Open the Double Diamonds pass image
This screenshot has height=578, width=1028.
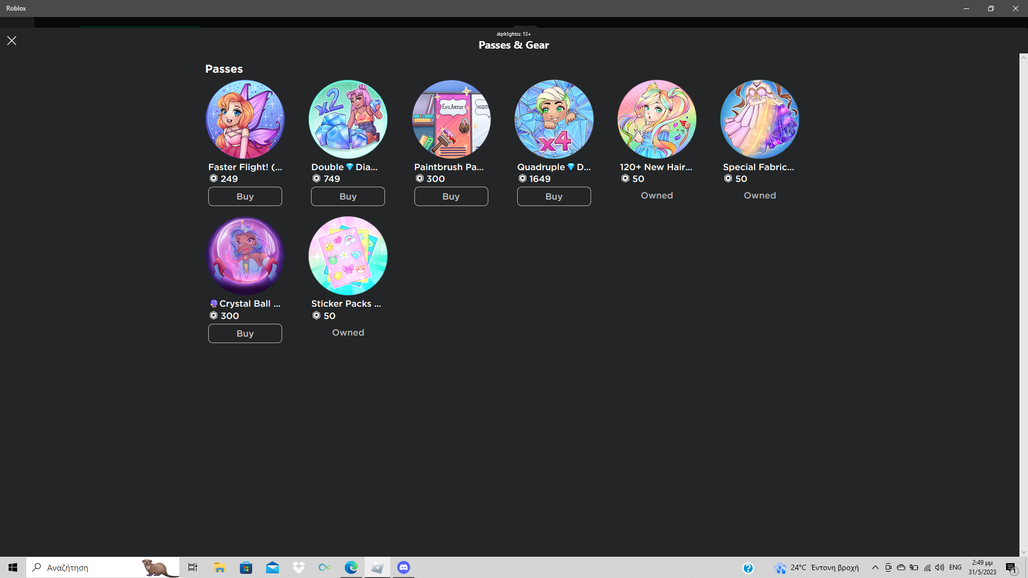pyautogui.click(x=348, y=119)
